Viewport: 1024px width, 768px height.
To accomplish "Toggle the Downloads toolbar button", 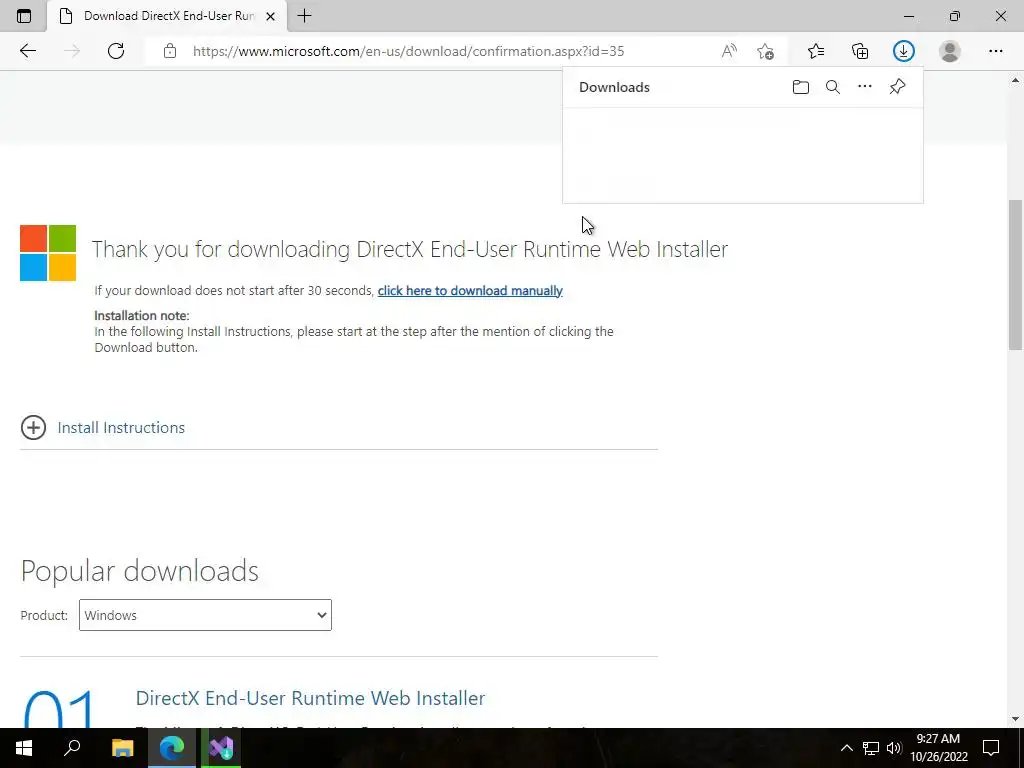I will coord(904,51).
